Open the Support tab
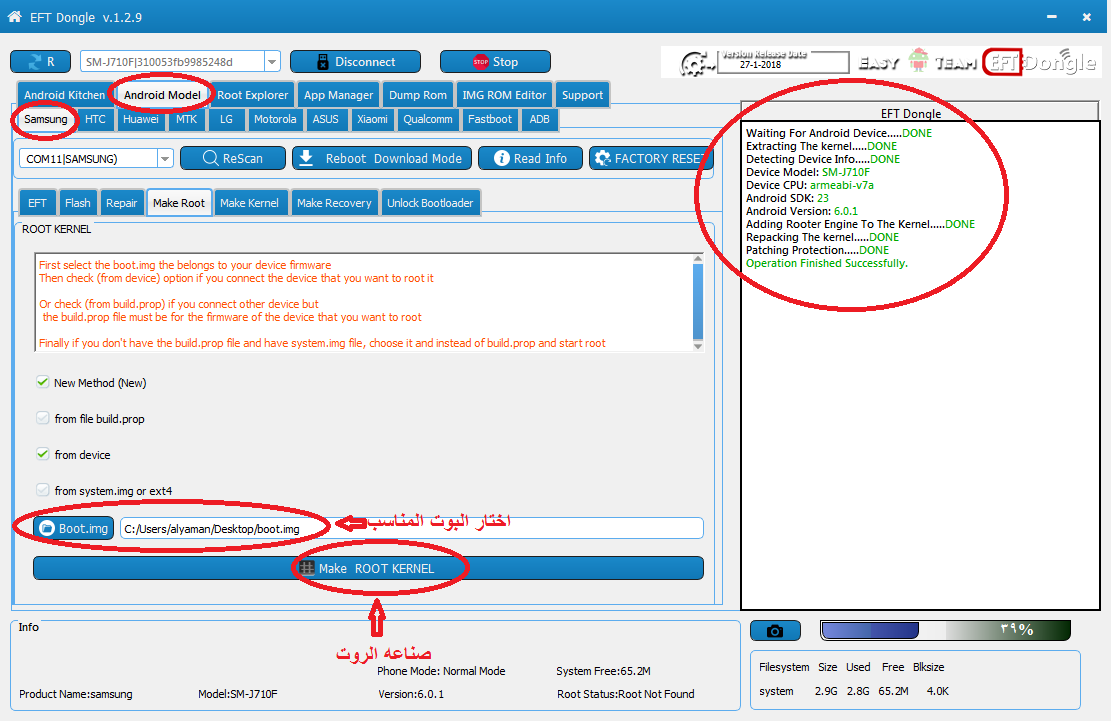 point(582,95)
